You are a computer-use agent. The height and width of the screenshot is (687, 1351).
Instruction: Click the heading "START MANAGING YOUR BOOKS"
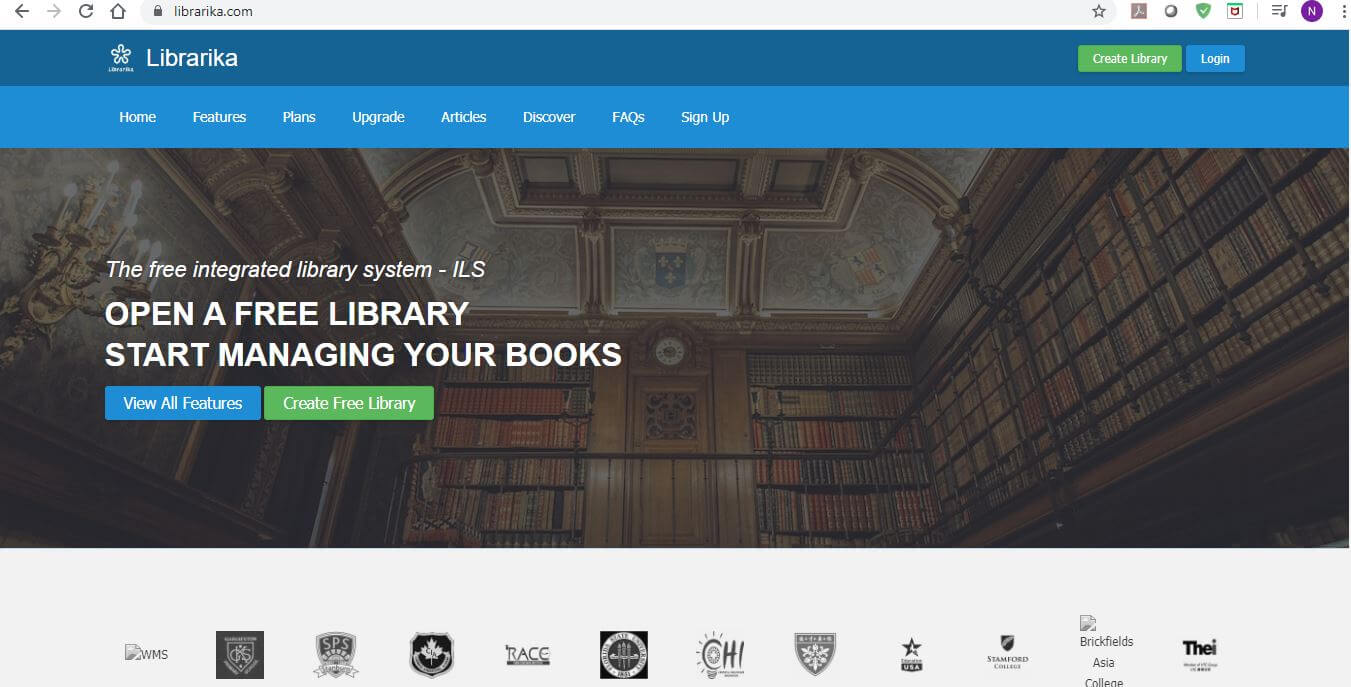[x=363, y=354]
